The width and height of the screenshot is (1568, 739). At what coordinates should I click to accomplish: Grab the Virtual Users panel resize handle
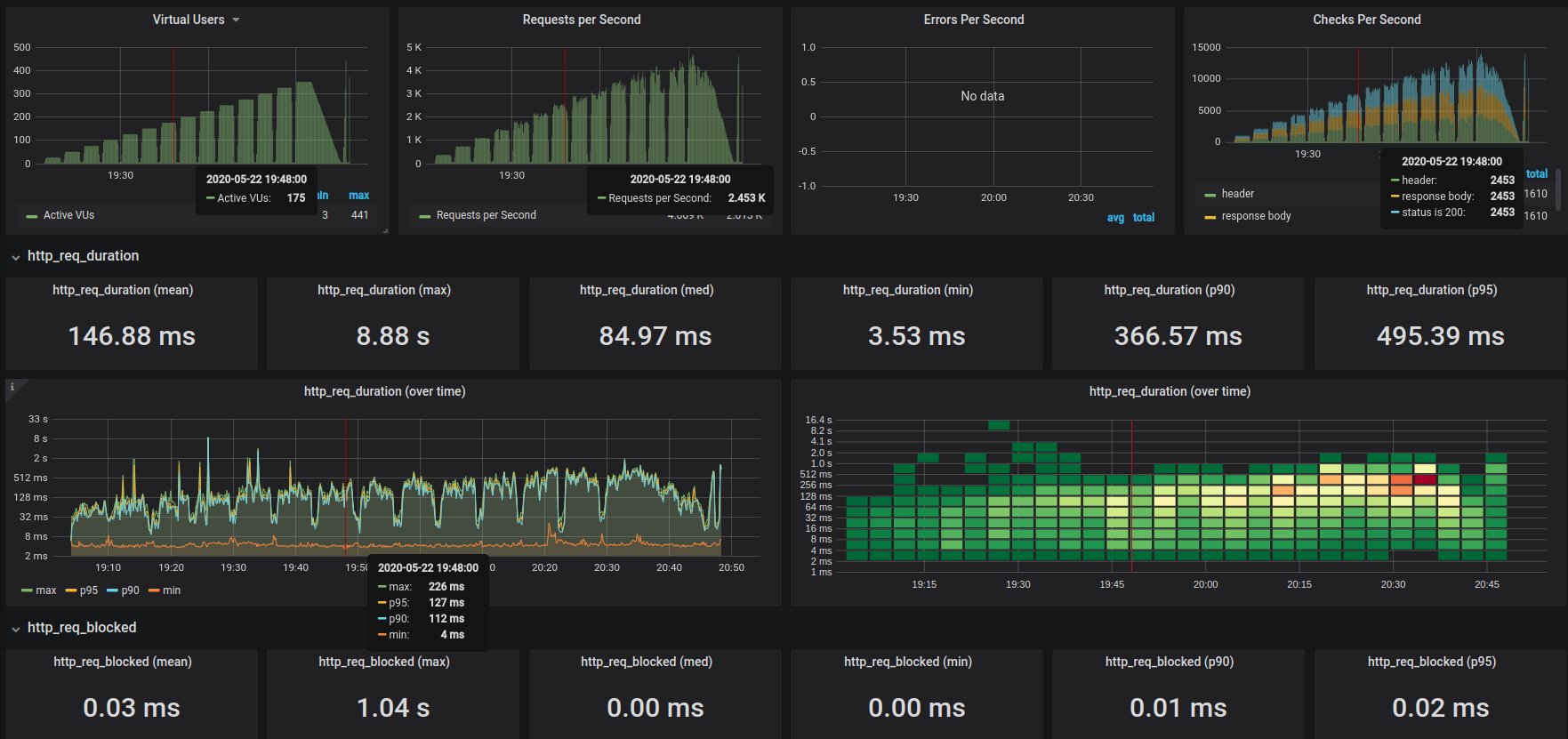pos(385,231)
